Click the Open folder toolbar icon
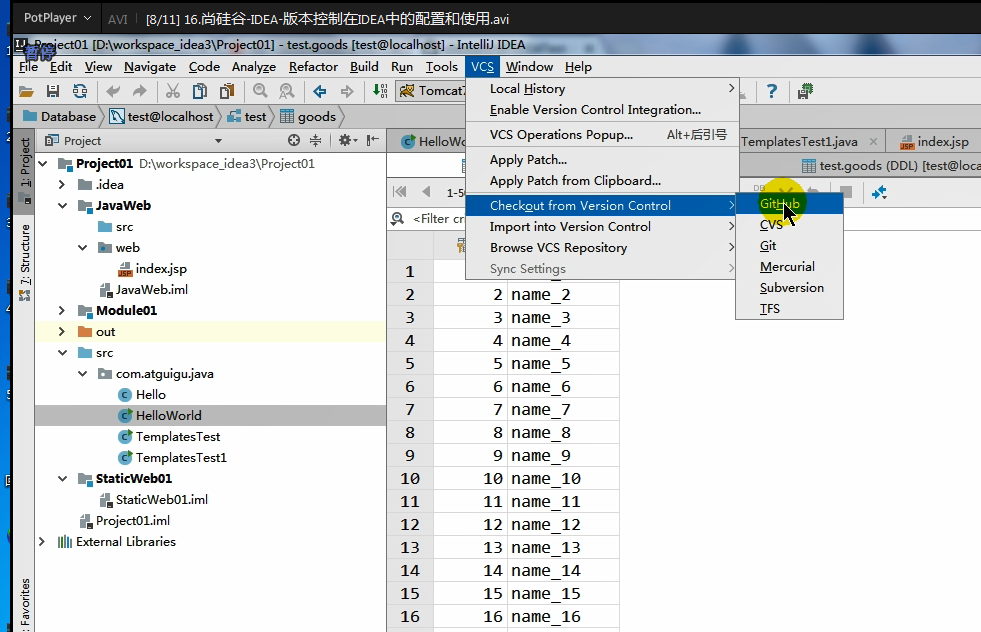 click(x=26, y=91)
